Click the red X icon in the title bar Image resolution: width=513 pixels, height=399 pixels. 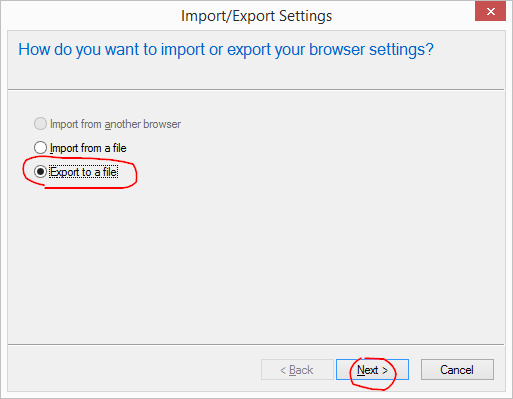coord(490,11)
